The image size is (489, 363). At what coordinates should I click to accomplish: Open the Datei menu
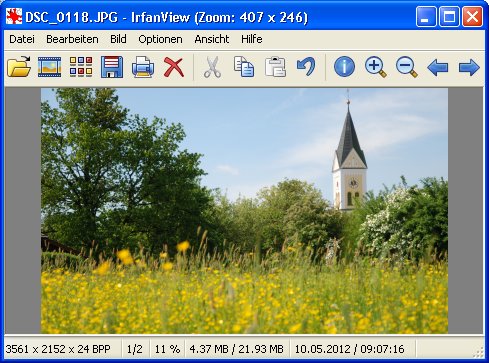click(x=22, y=39)
